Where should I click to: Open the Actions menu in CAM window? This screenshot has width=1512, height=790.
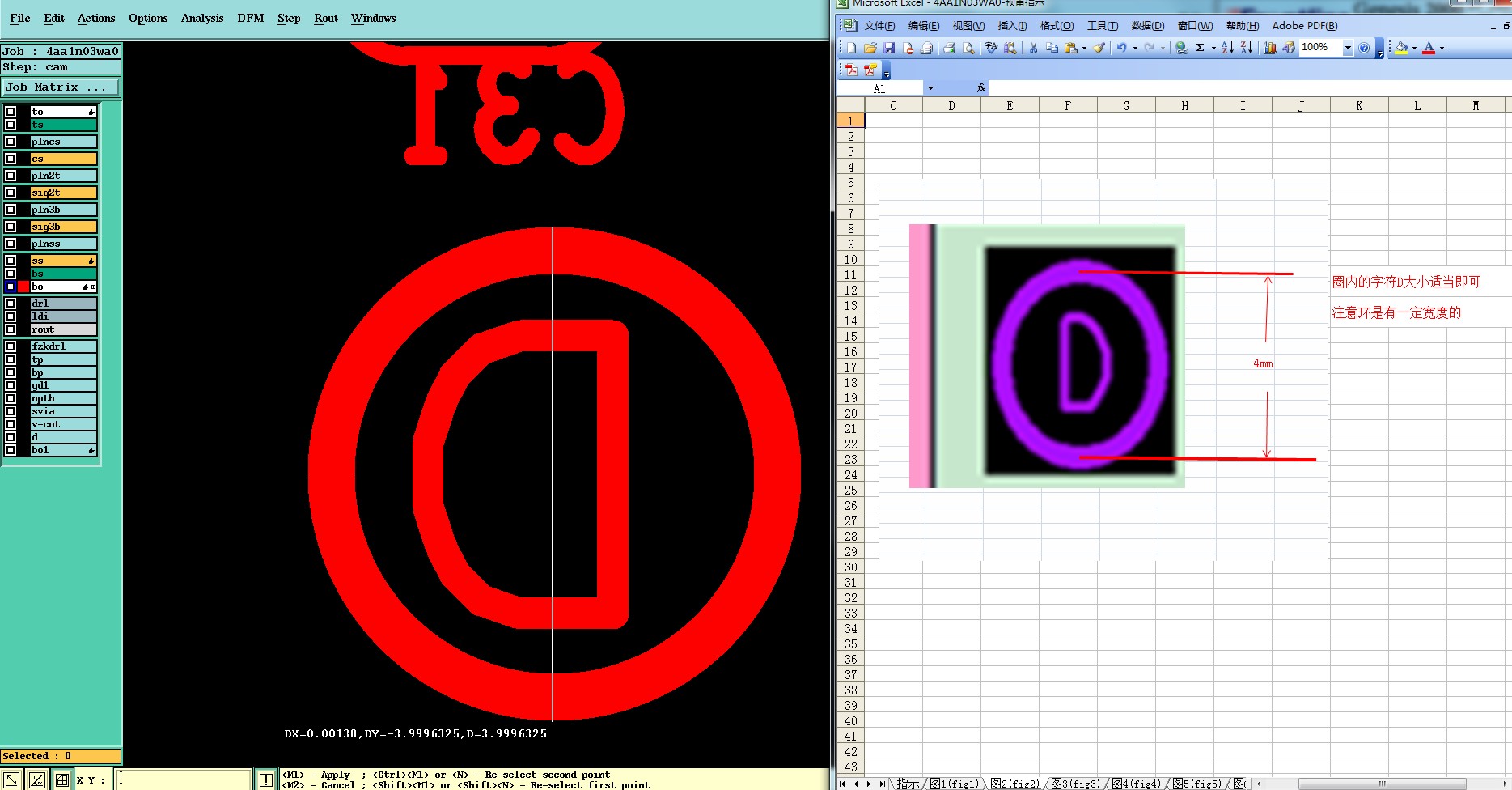96,18
